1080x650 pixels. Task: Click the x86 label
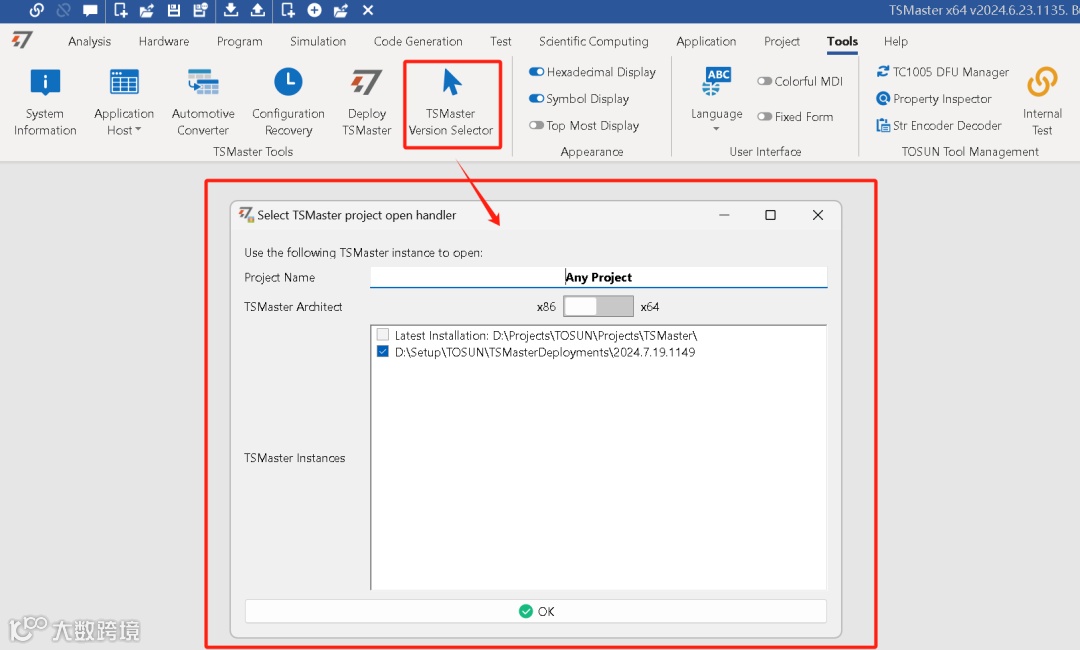coord(546,306)
